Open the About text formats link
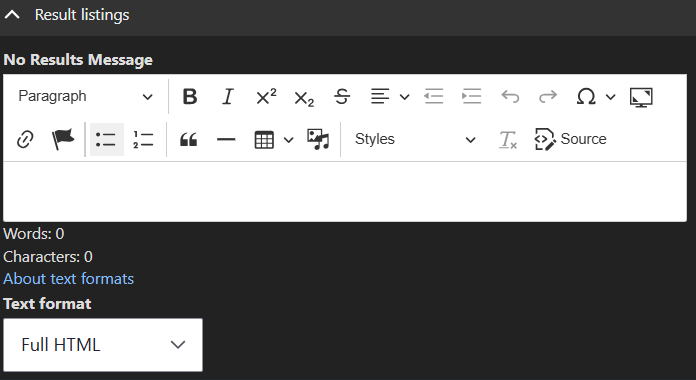 pyautogui.click(x=68, y=279)
